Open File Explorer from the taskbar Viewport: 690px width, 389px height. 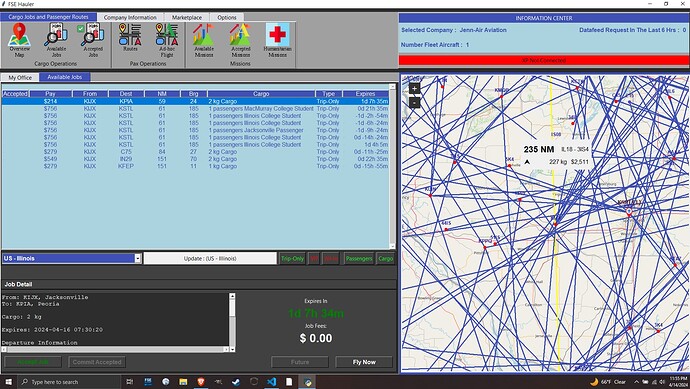pos(183,382)
